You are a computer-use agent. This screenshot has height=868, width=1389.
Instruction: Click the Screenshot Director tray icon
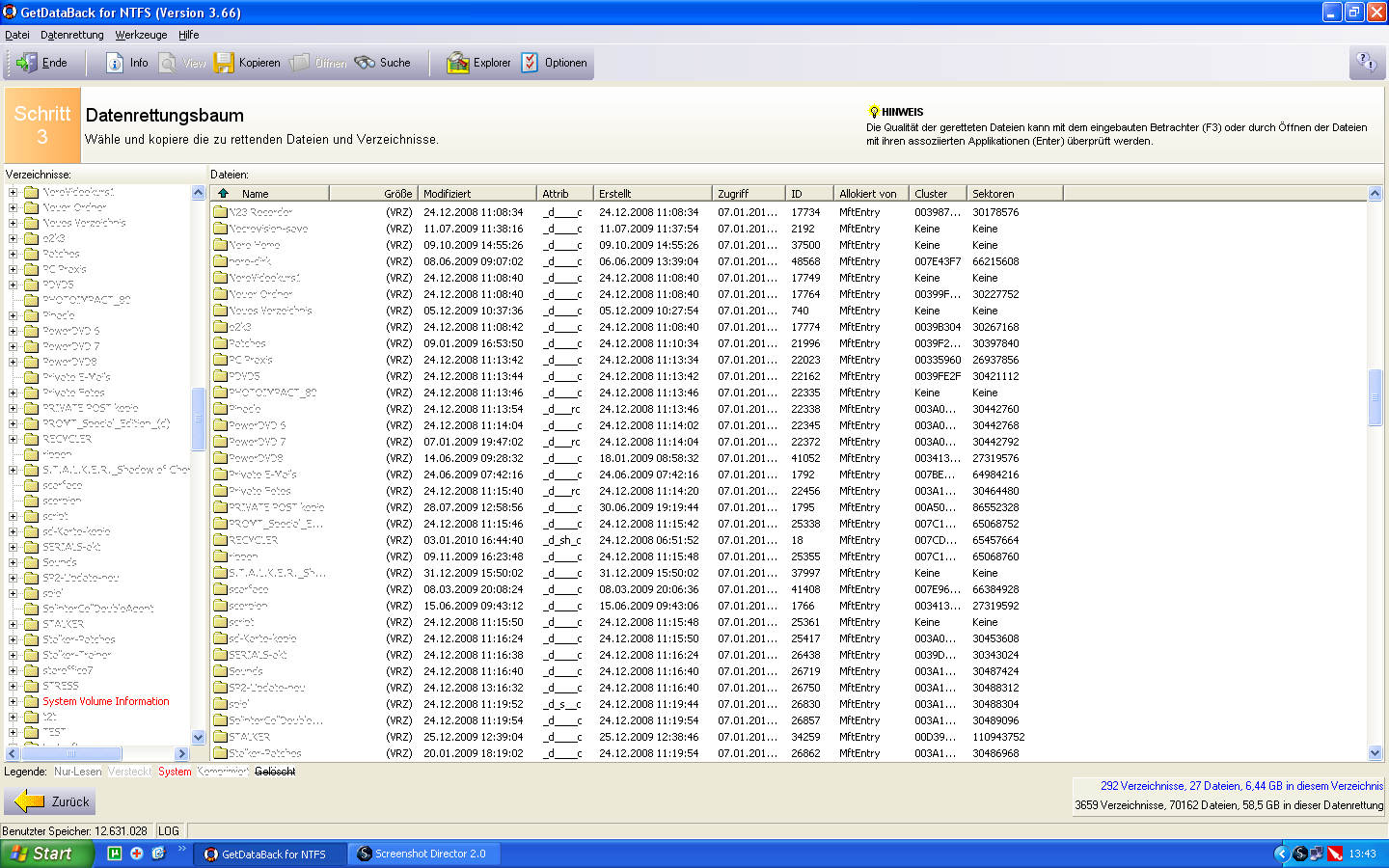tap(1300, 854)
